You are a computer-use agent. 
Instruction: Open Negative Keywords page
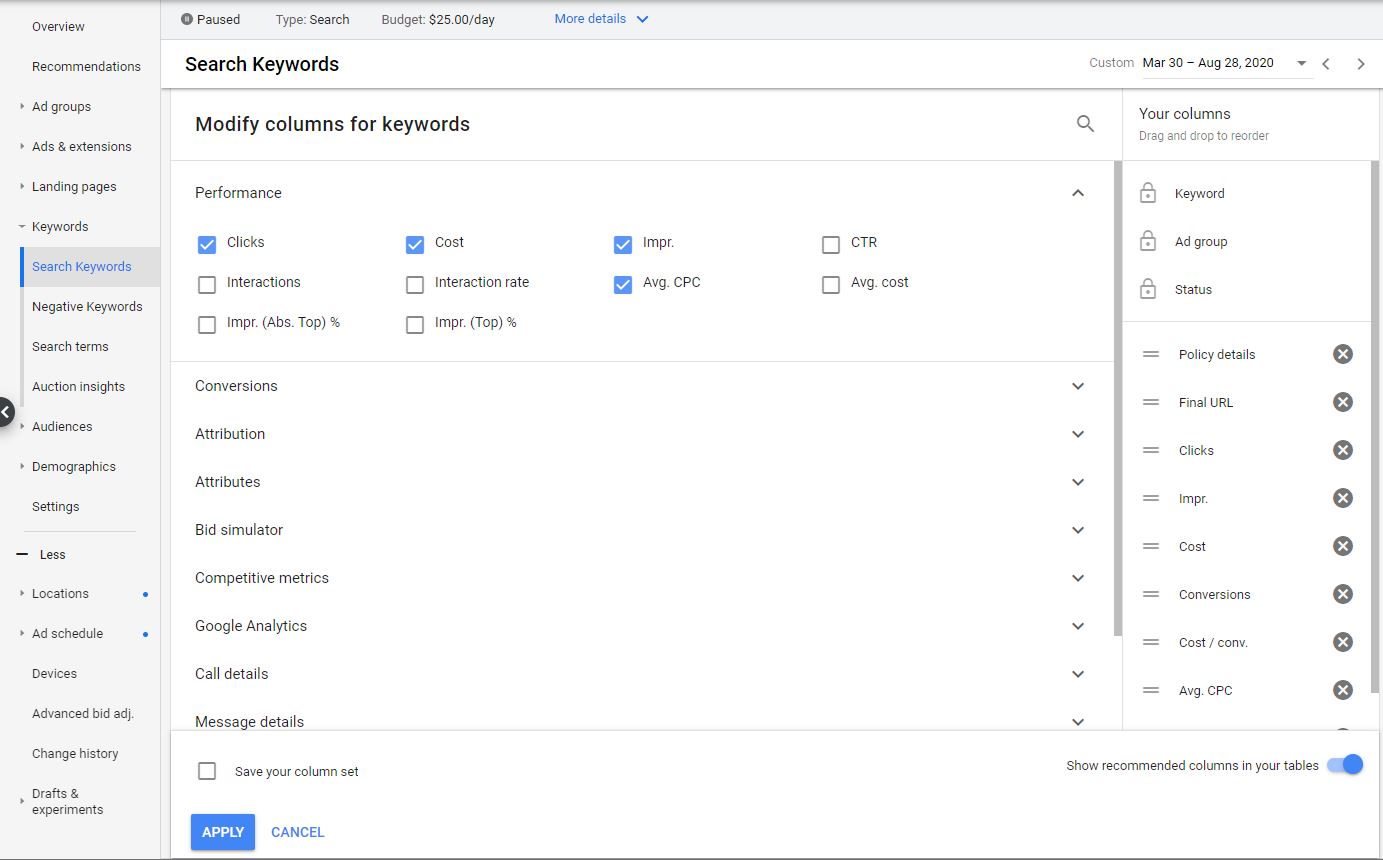pyautogui.click(x=87, y=306)
